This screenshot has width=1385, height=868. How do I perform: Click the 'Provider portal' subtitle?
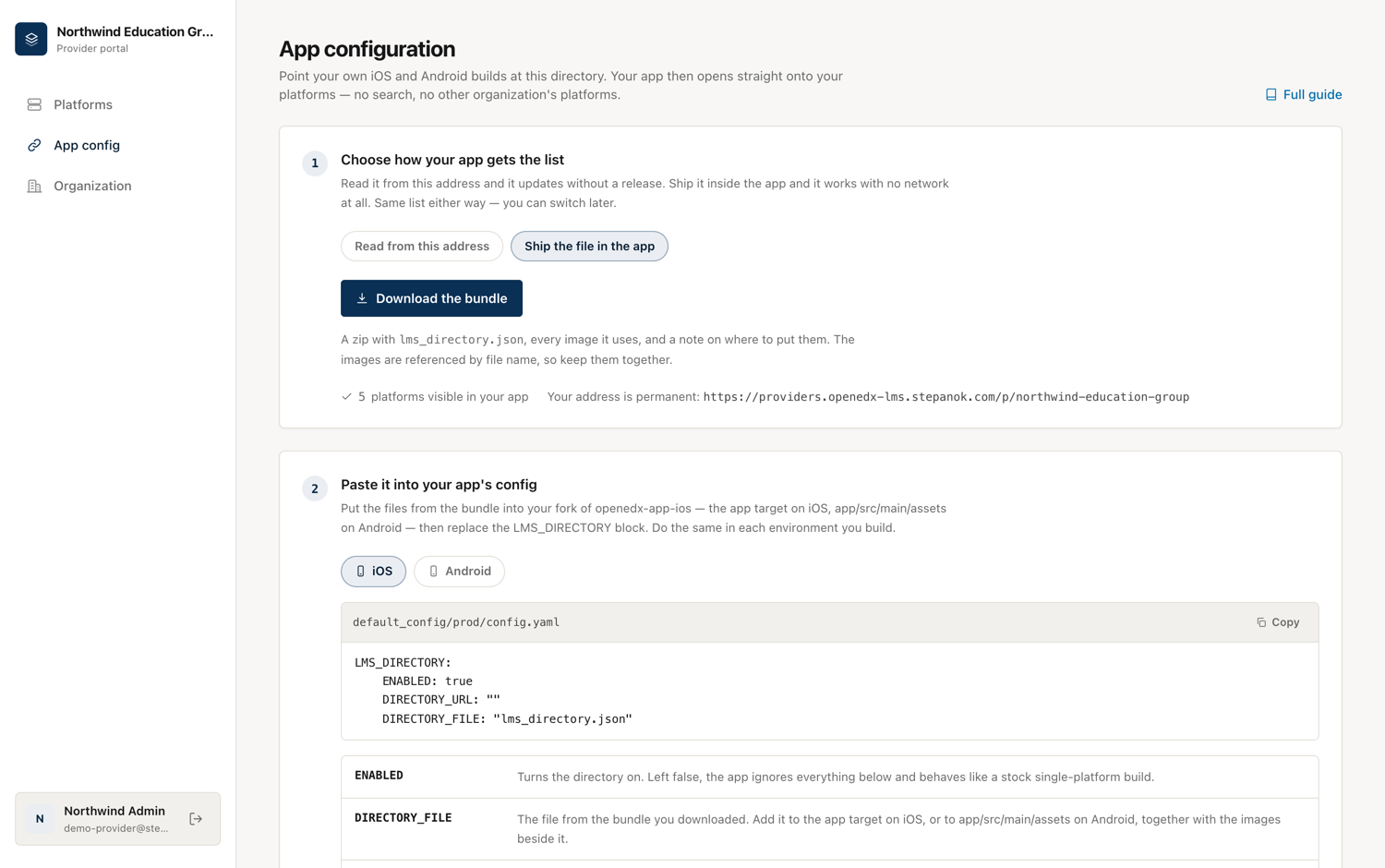click(92, 49)
